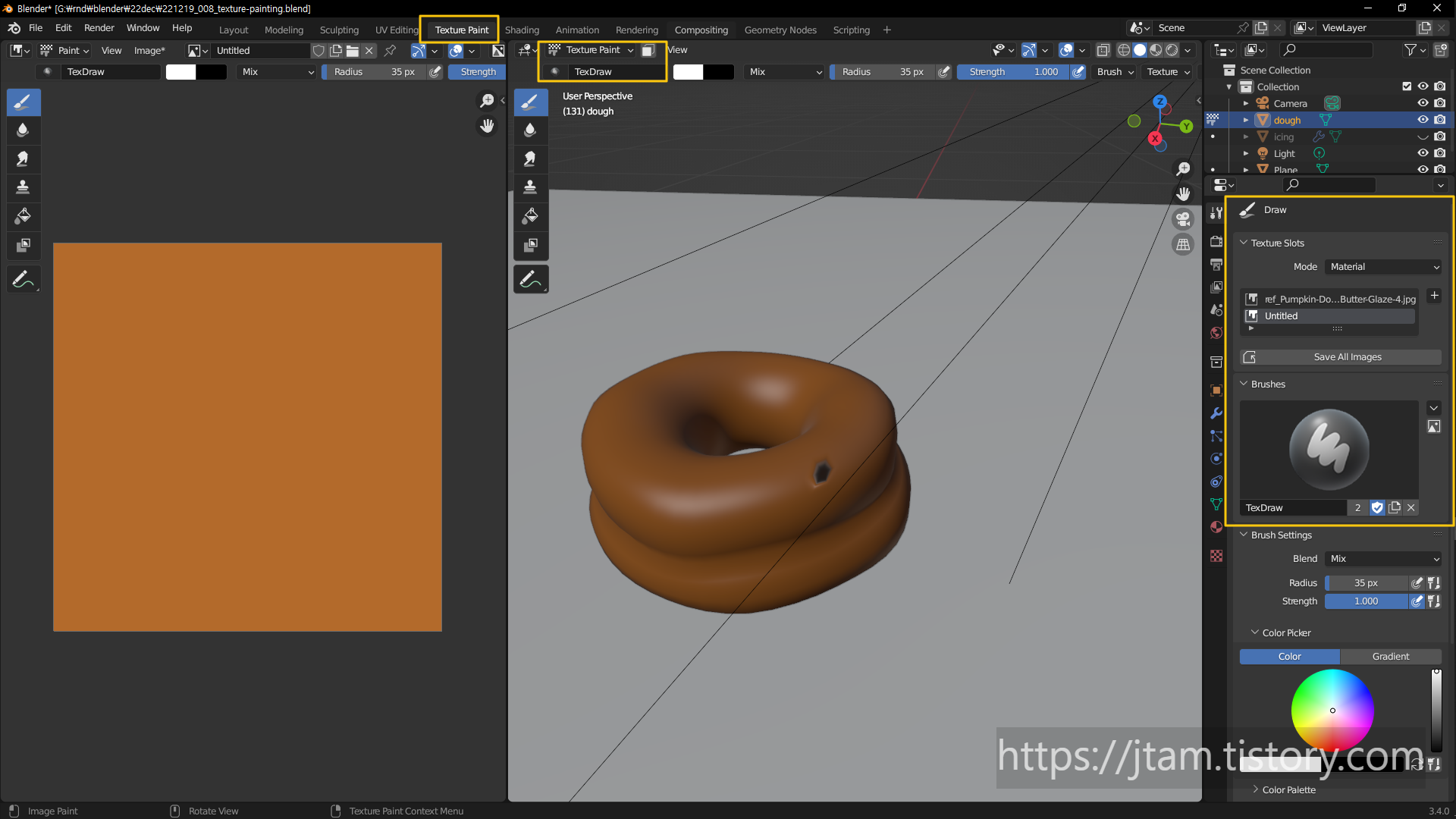1456x819 pixels.
Task: Open the Render menu
Action: pos(99,28)
